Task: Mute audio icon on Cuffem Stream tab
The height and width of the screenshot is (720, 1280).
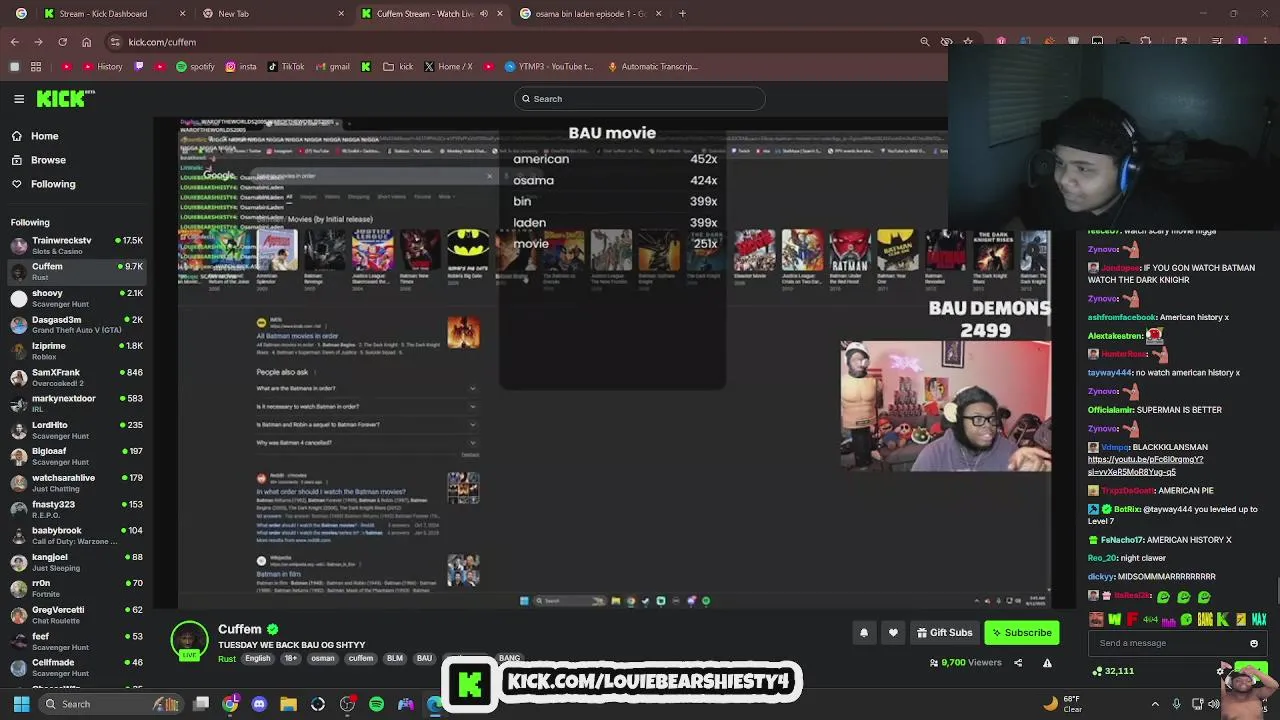Action: (x=484, y=14)
